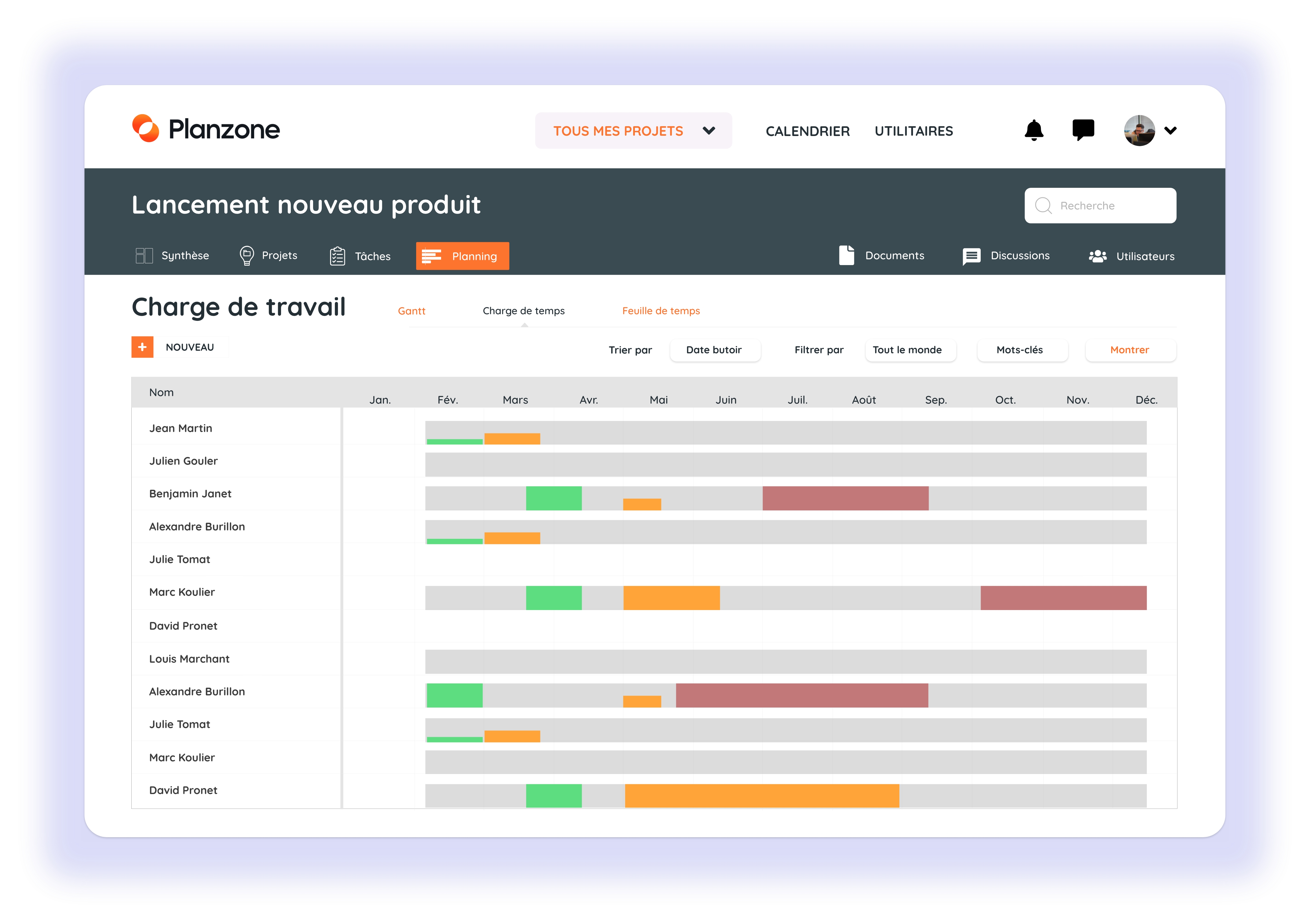Click the notification bell icon
The image size is (1310, 924).
[x=1033, y=130]
